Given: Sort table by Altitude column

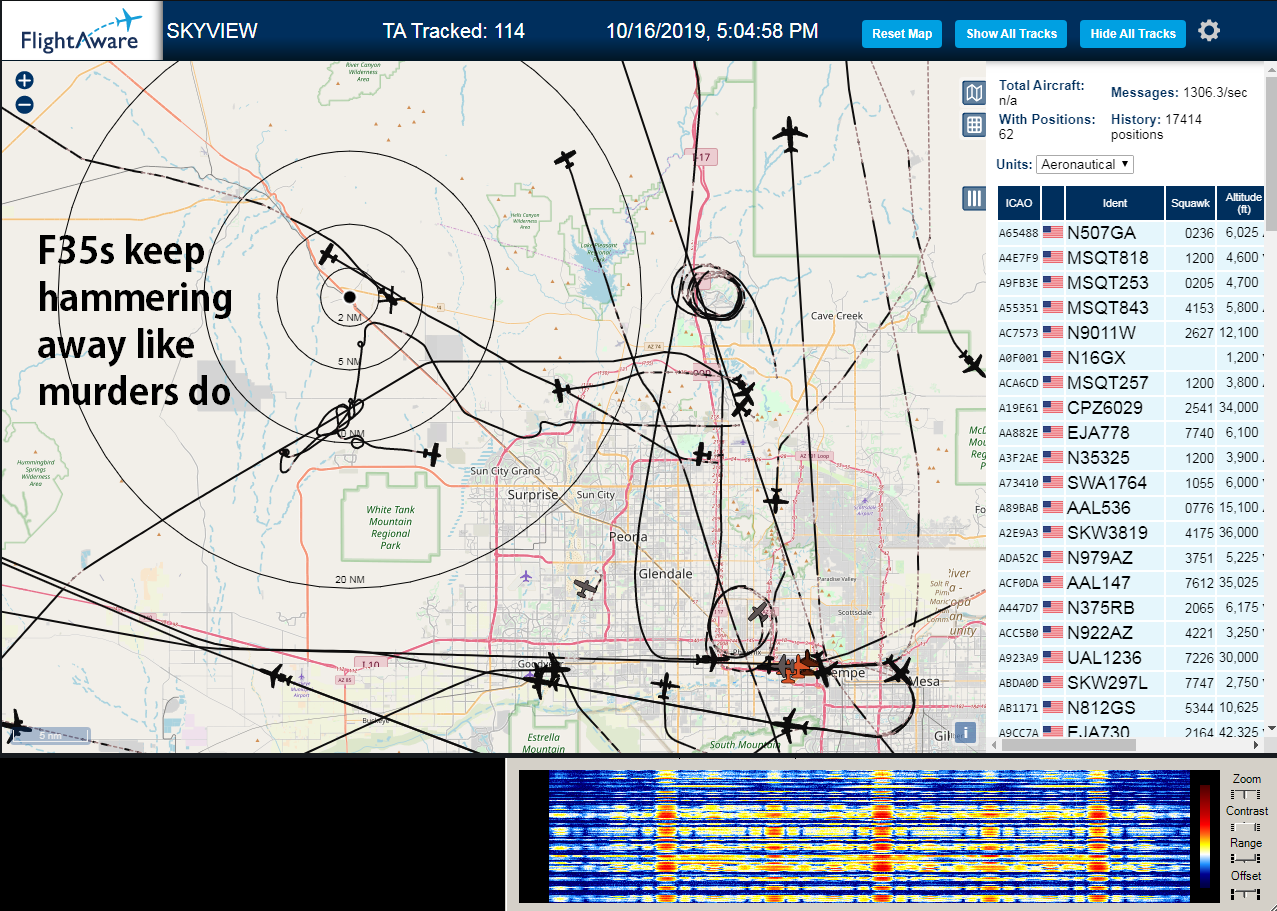Looking at the screenshot, I should coord(1243,203).
